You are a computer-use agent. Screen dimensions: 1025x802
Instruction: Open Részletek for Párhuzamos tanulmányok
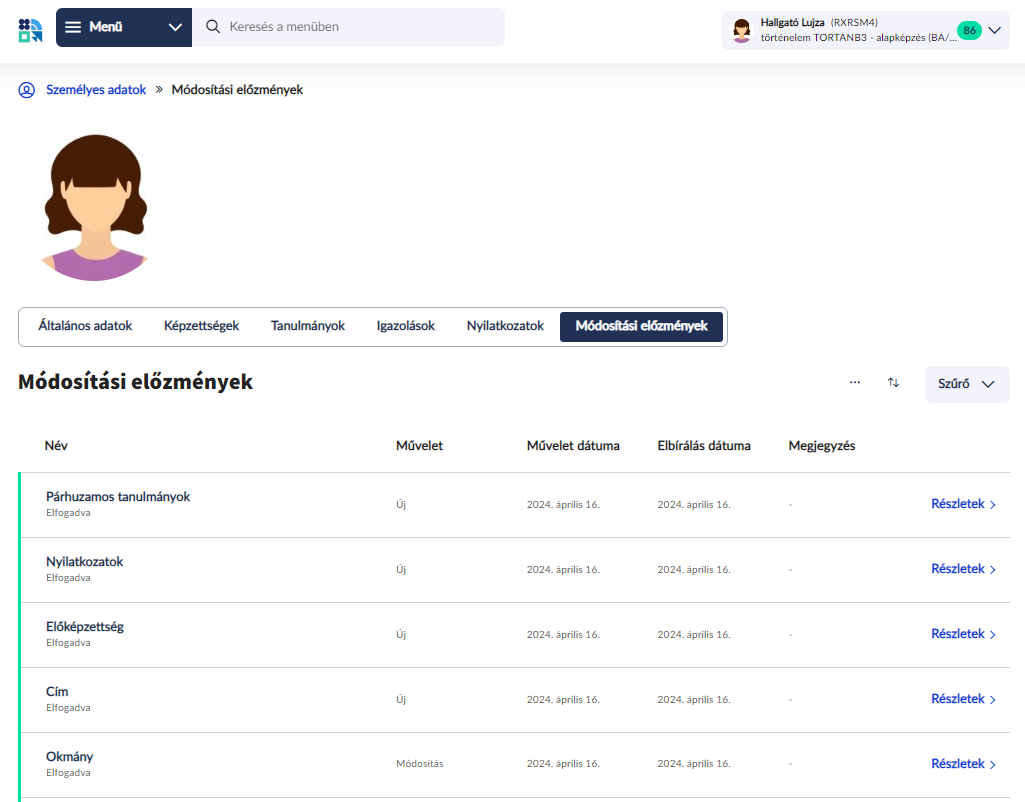point(963,504)
